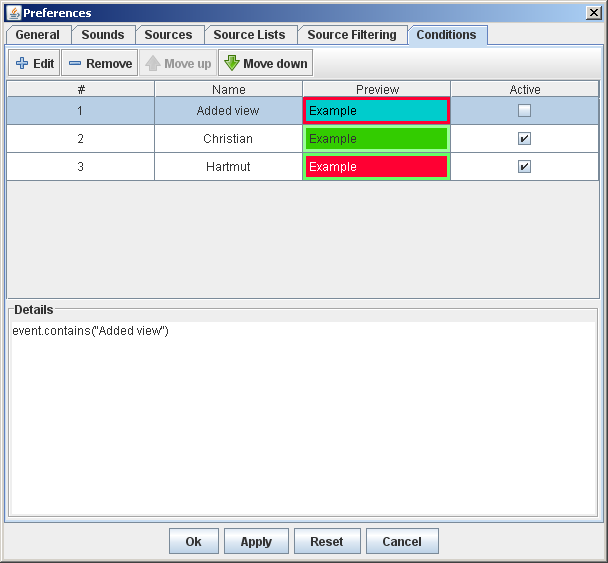Click the Reset button
Viewport: 608px width, 563px height.
pyautogui.click(x=326, y=541)
